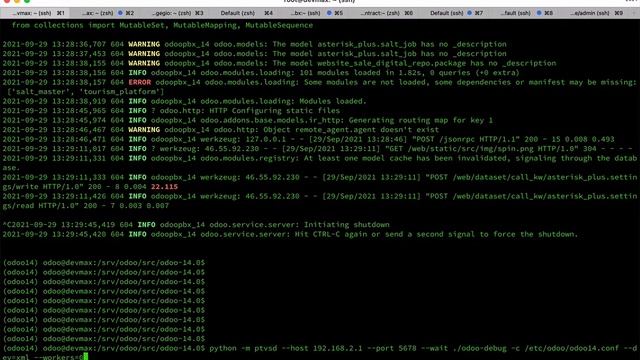Click the 'Initiating shutdown' log line
Screen dimensions: 640x360
(196, 224)
